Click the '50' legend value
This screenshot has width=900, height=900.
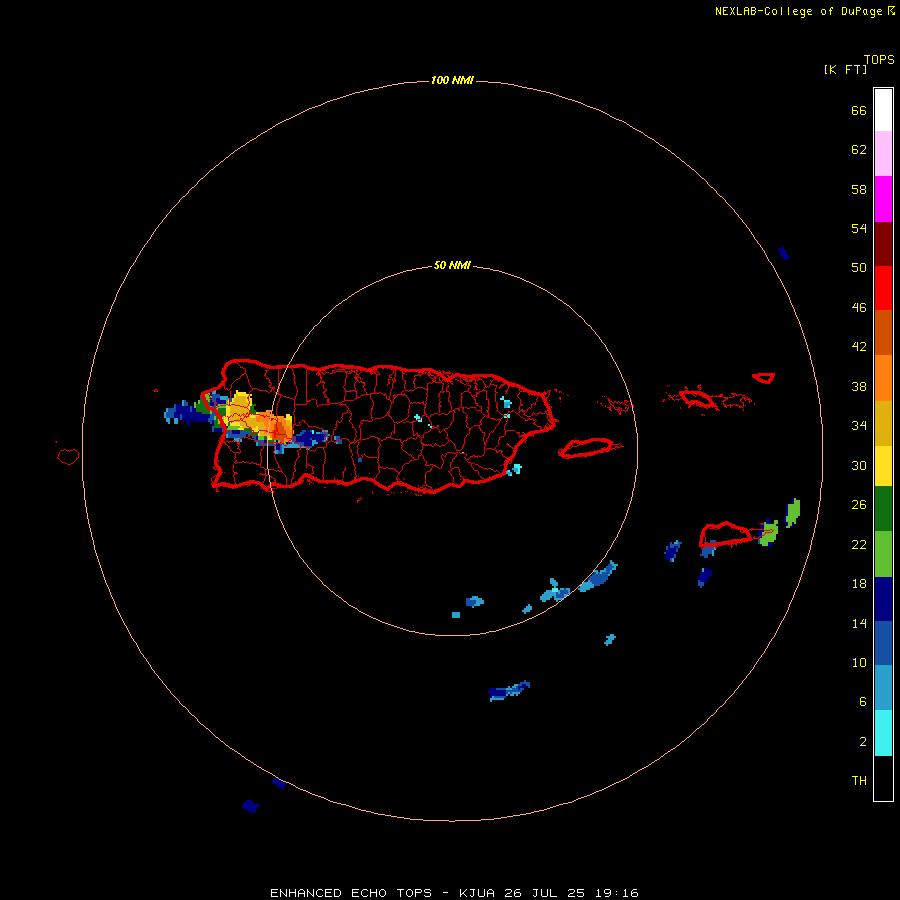tap(859, 267)
